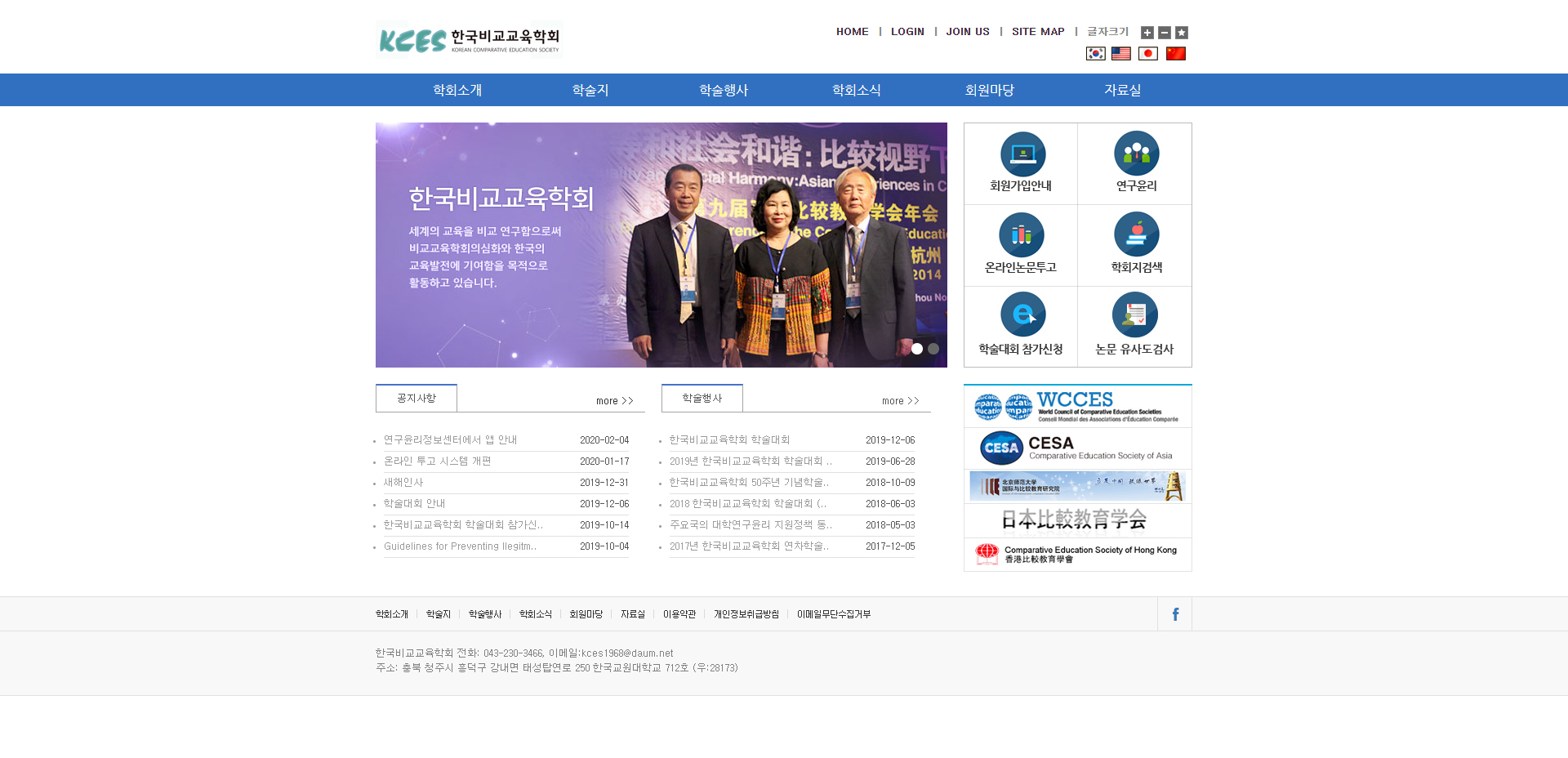Click footer 학술행사 link
Screen dimensions: 1568x758
[x=485, y=614]
